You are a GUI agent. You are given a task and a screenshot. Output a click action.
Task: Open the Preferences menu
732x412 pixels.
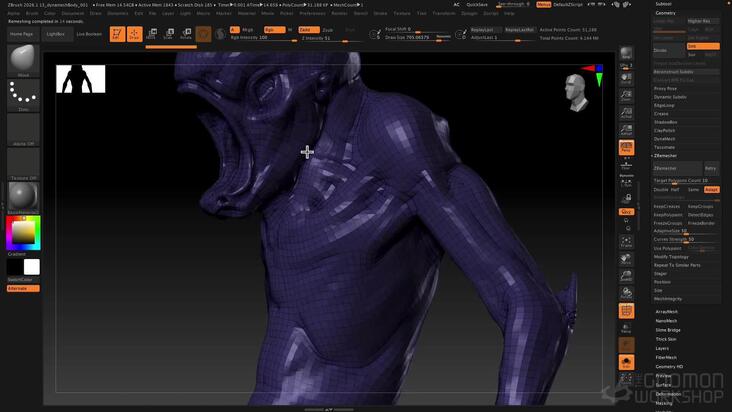tap(312, 13)
